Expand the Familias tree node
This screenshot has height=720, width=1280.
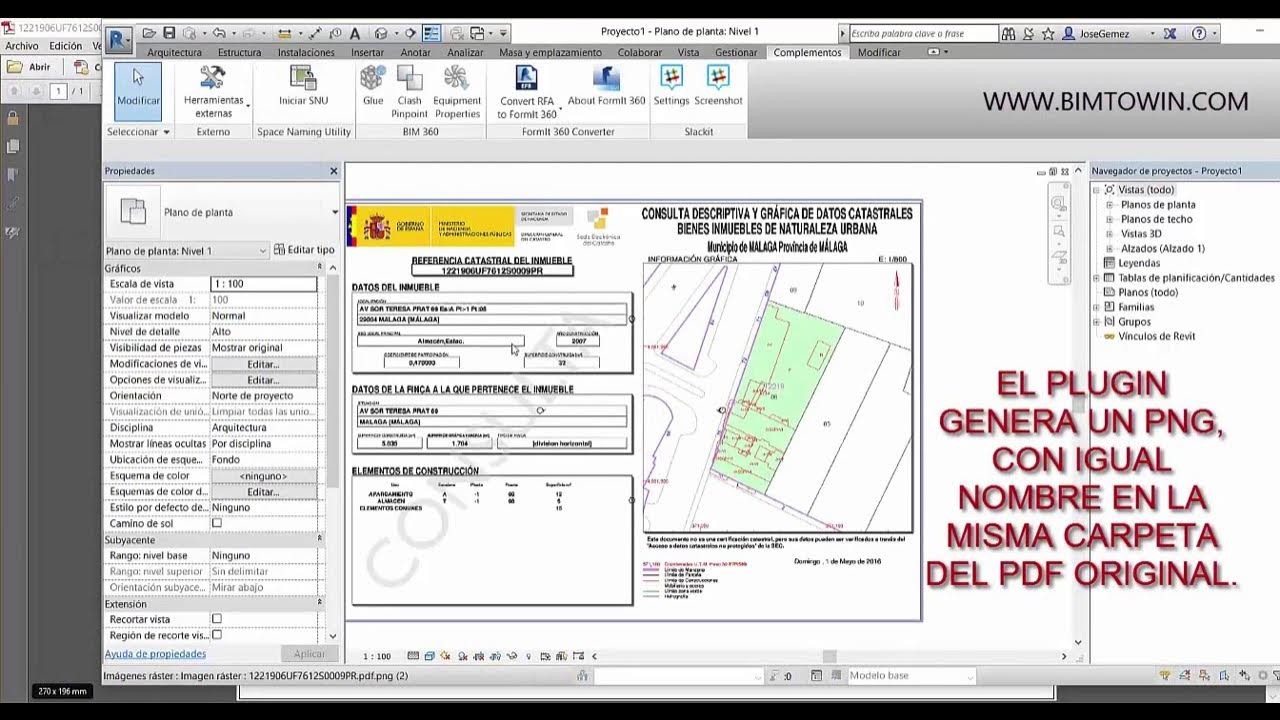pyautogui.click(x=1096, y=307)
